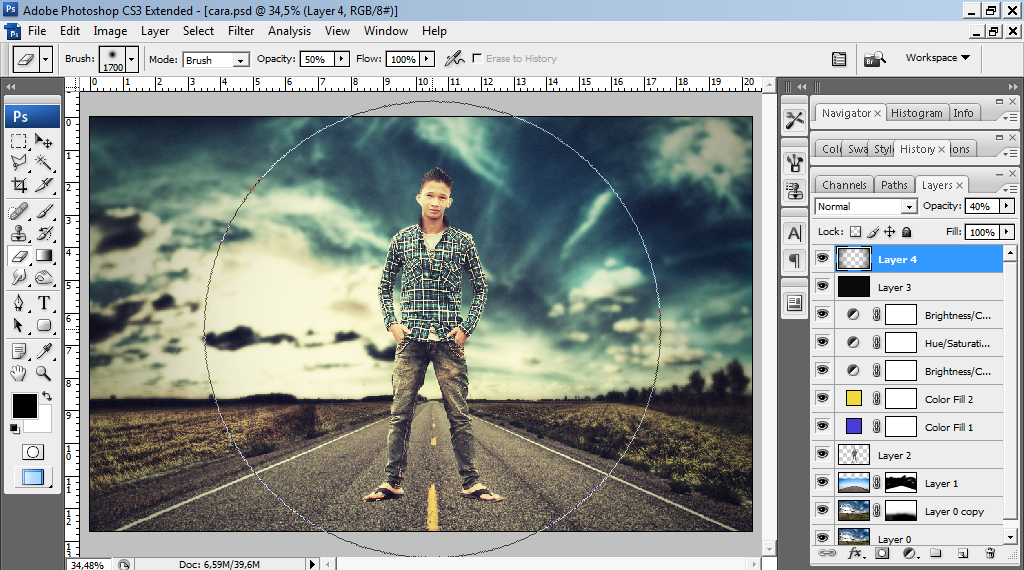The image size is (1024, 570).
Task: Hide the Hue/Saturation layer
Action: click(x=822, y=342)
